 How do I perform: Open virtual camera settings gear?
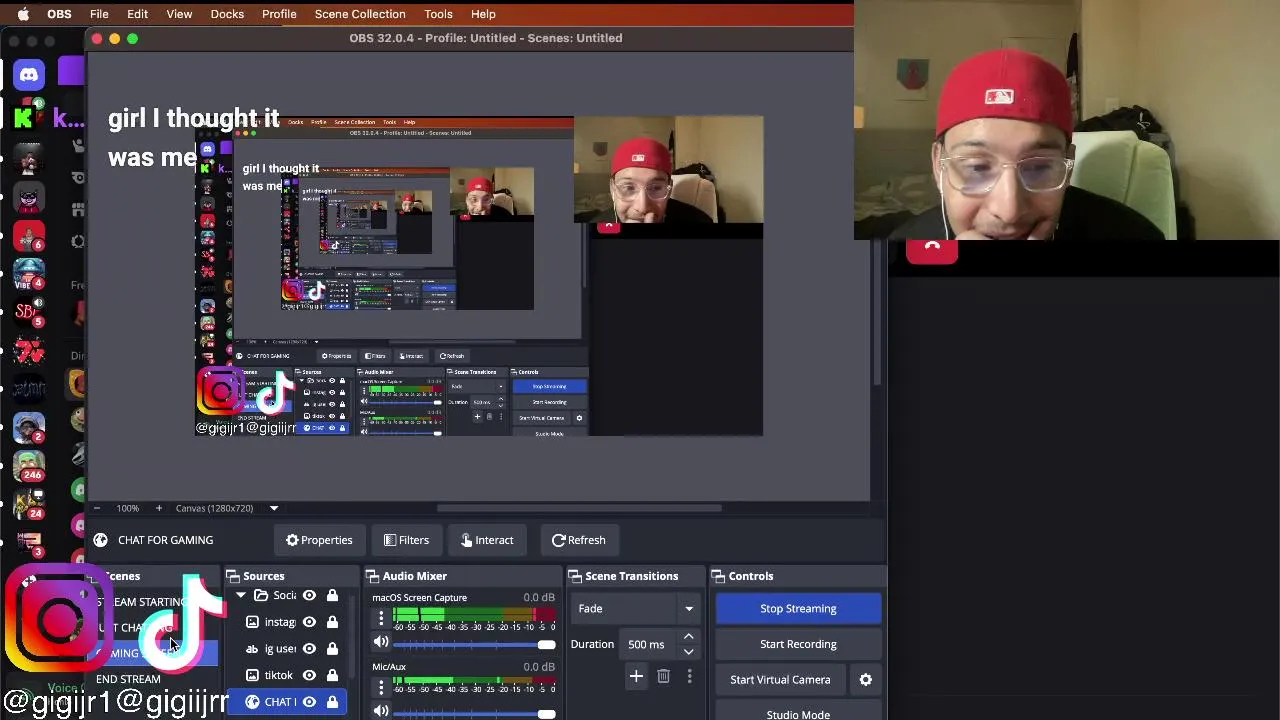pos(866,680)
